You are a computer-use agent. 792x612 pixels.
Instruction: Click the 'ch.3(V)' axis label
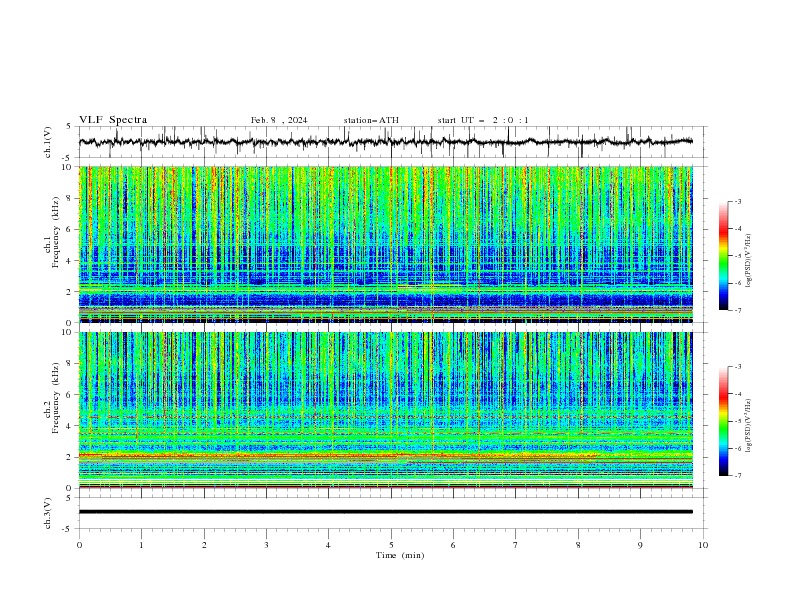tap(48, 513)
